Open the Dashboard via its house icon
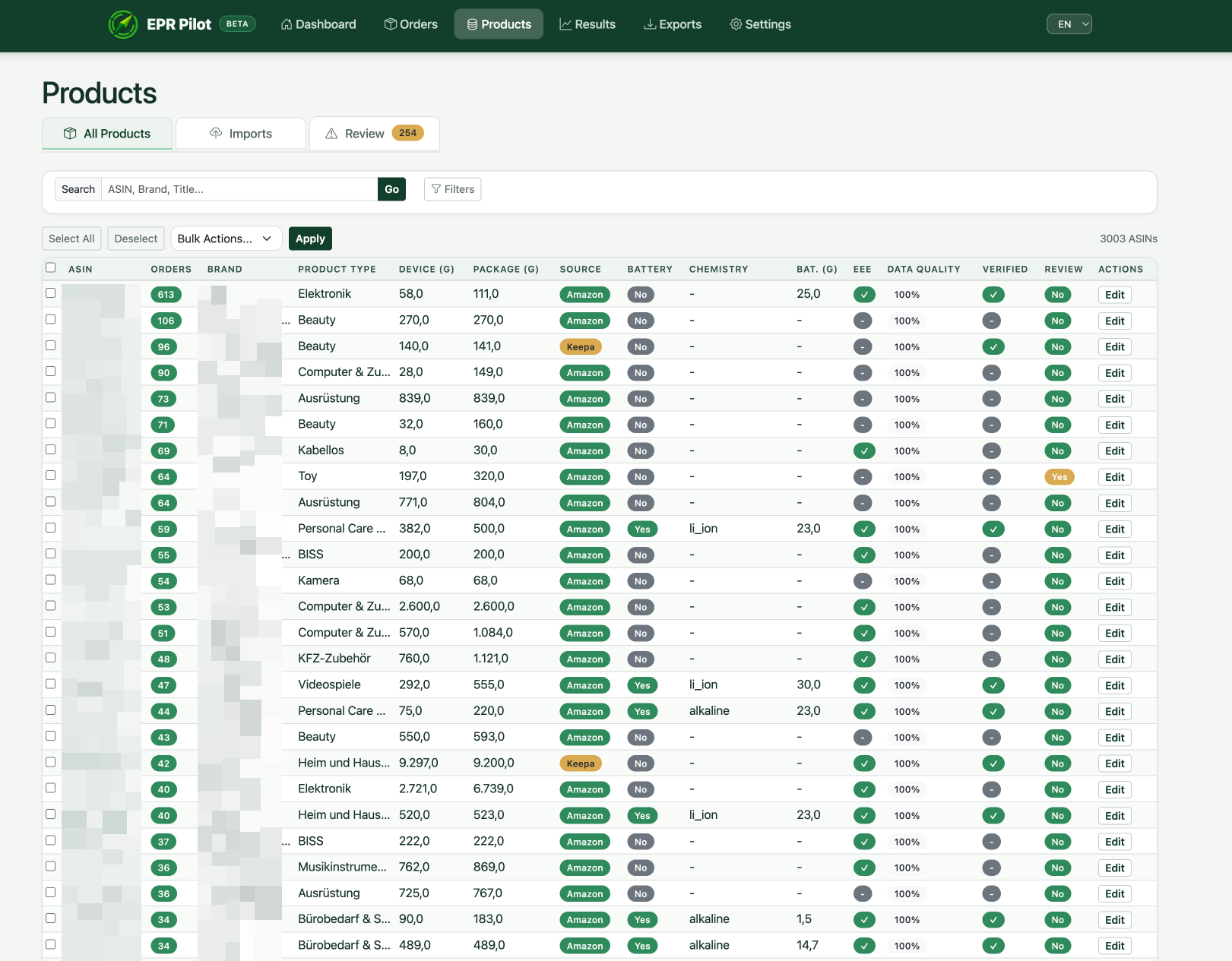 [x=285, y=24]
